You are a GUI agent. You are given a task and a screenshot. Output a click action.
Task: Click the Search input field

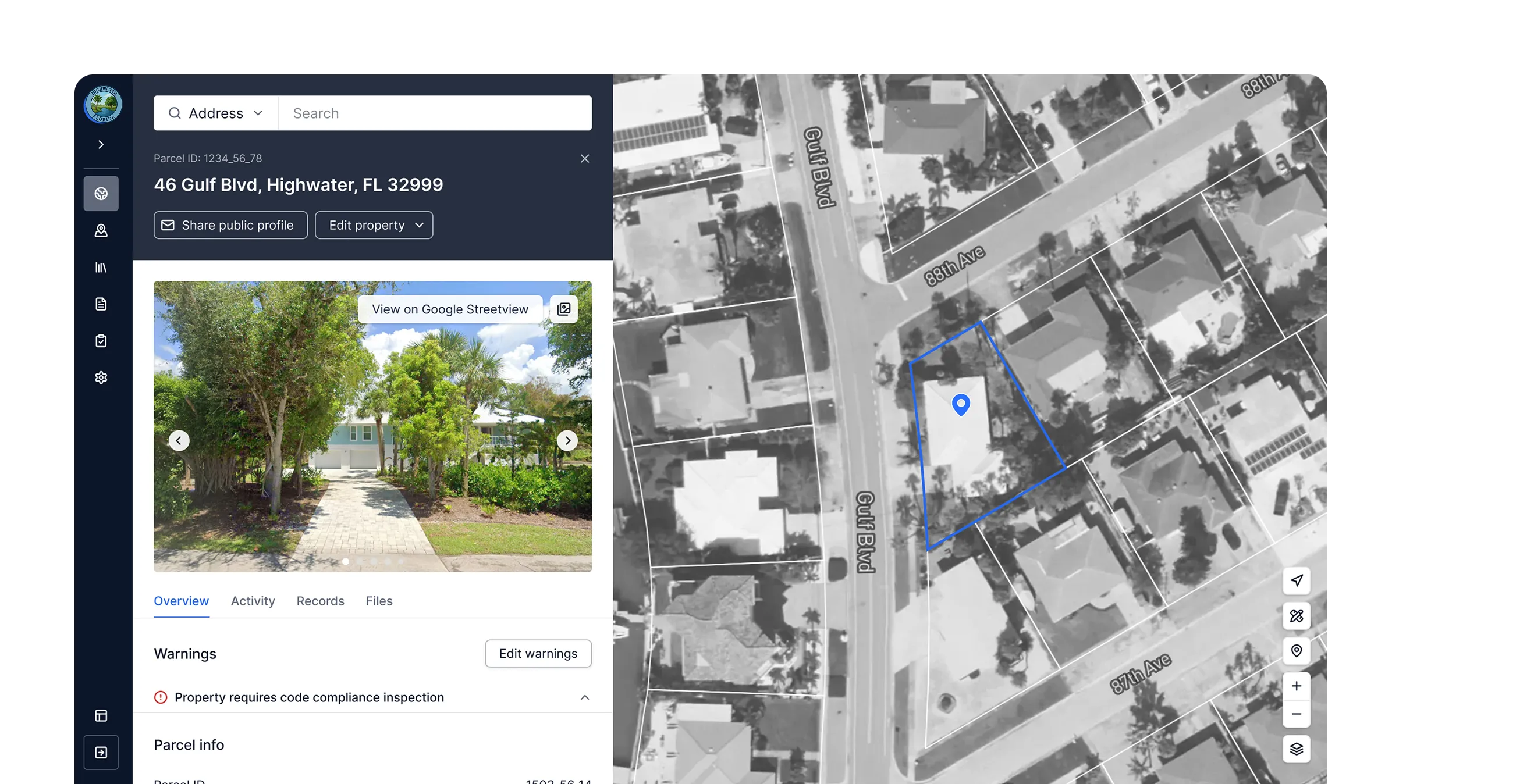pos(436,113)
